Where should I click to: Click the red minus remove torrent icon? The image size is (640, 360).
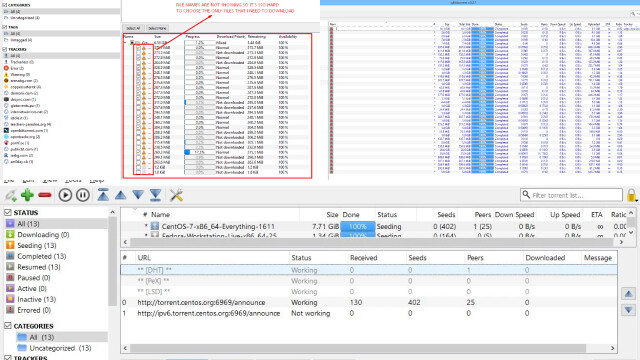[x=44, y=196]
